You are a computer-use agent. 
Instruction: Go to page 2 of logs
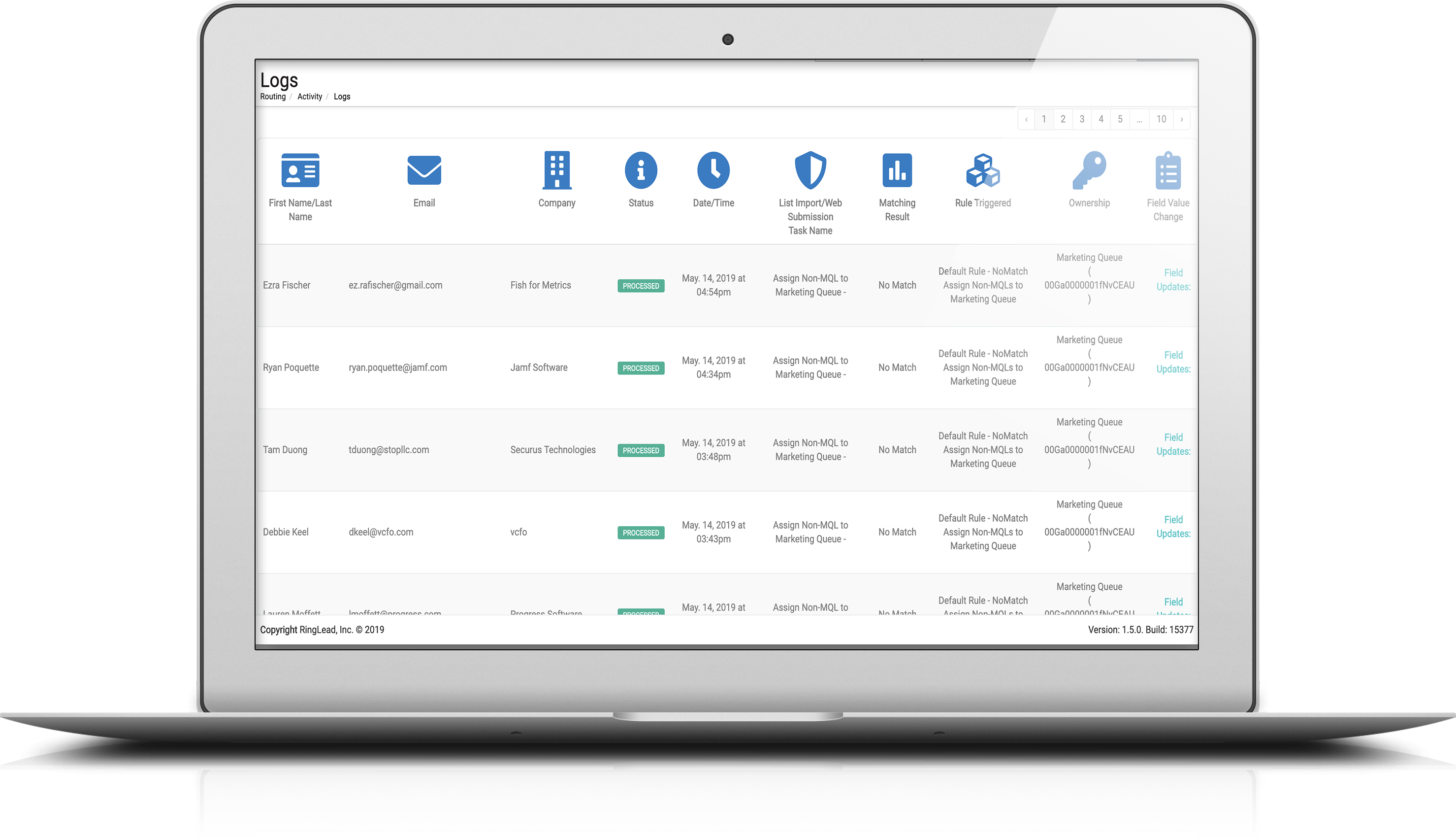point(1063,119)
